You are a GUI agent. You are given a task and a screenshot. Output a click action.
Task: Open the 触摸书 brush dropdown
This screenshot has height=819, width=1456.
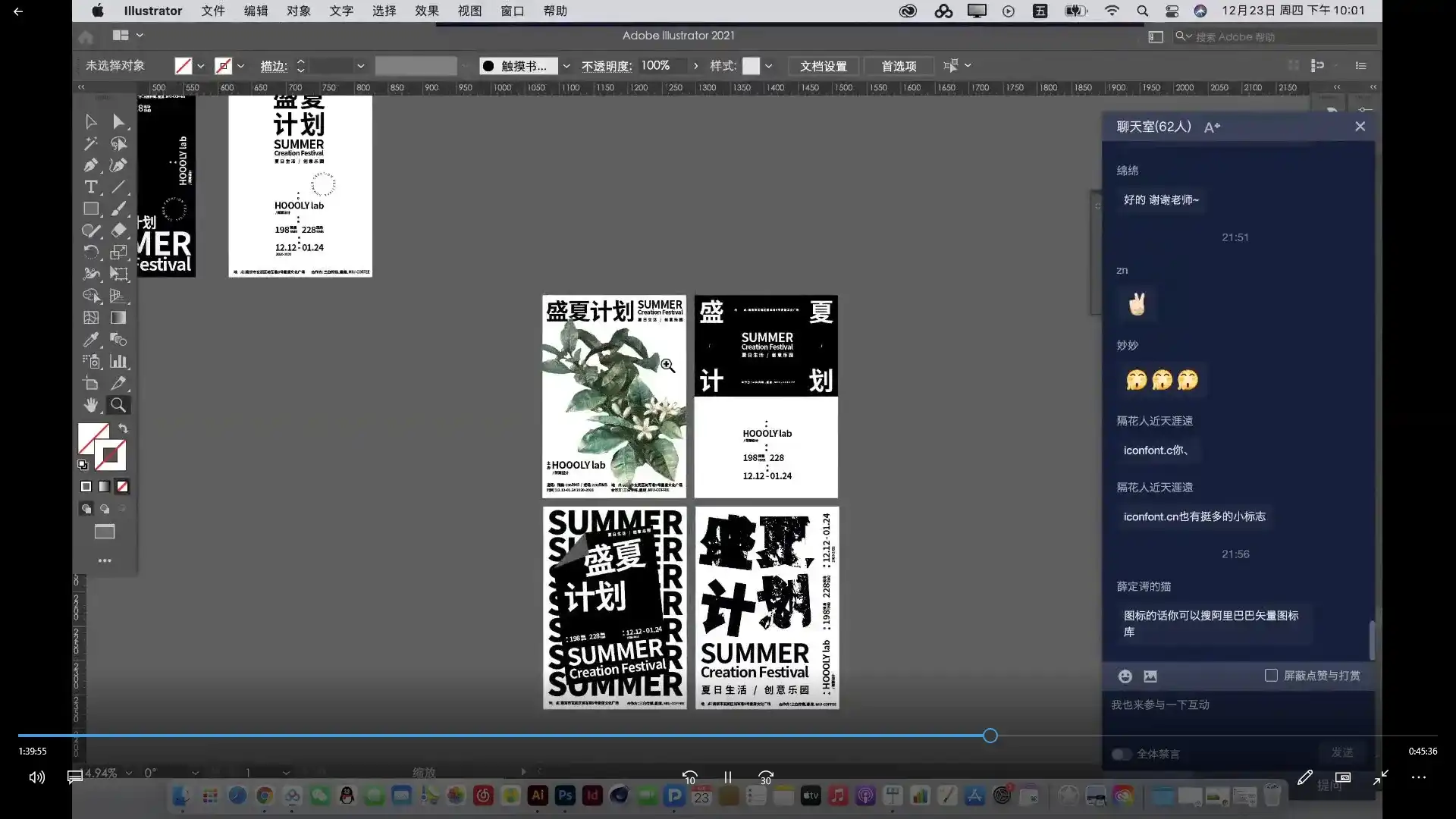[x=566, y=66]
